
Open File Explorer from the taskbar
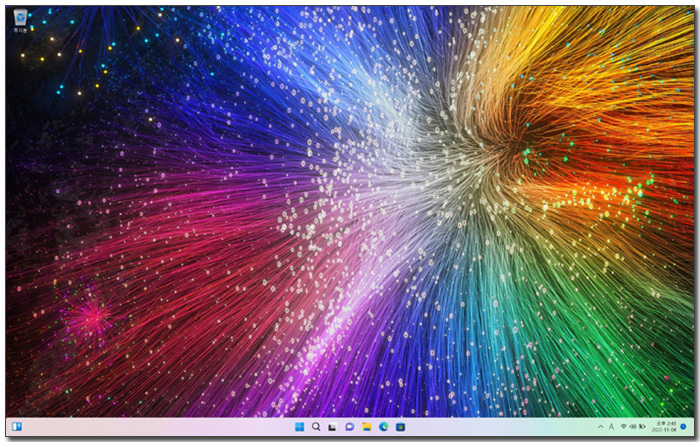(x=367, y=427)
